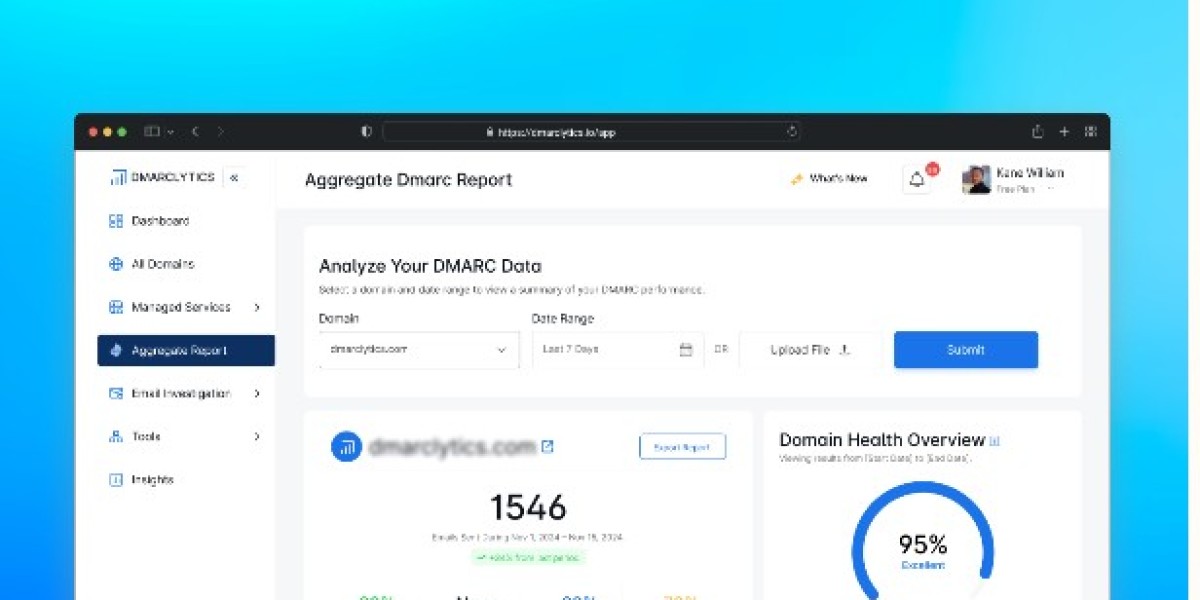
Task: Click the Aggregate Dmarc Report page title
Action: pyautogui.click(x=408, y=180)
